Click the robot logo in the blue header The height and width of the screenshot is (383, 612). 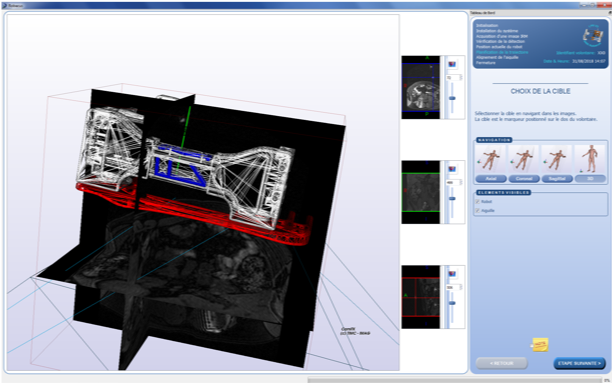pyautogui.click(x=593, y=36)
